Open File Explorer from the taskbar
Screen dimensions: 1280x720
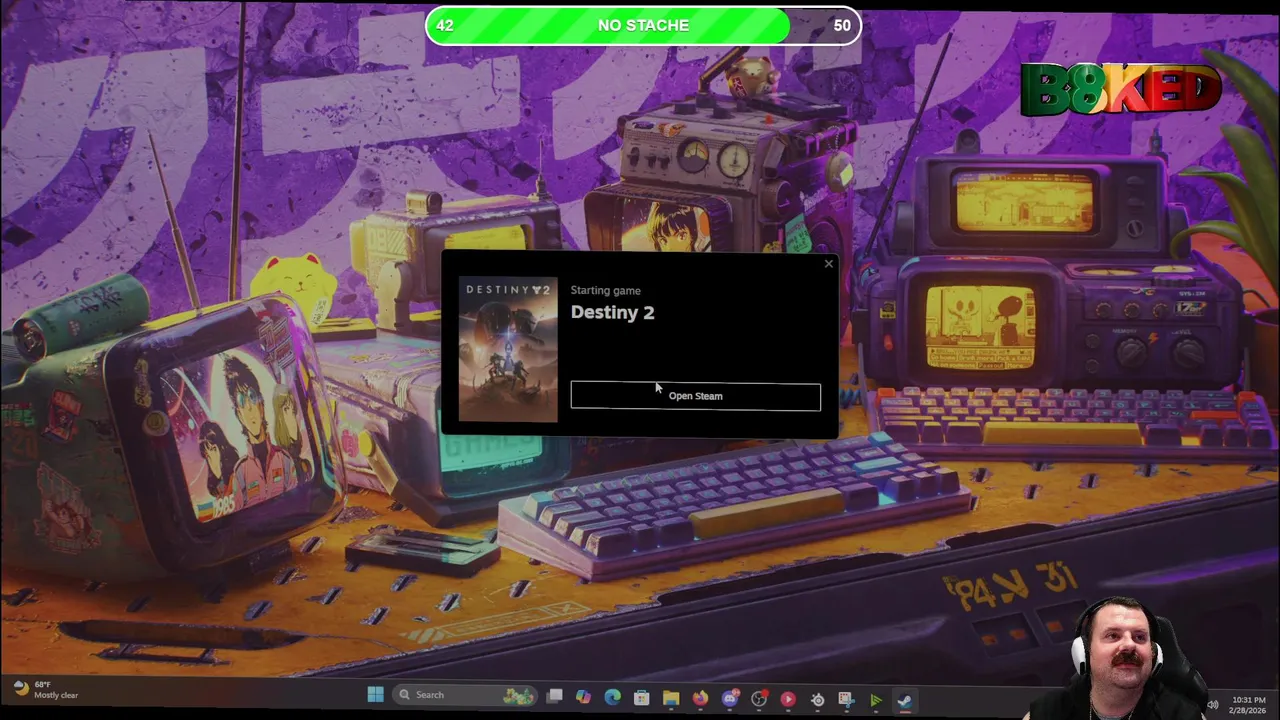pyautogui.click(x=671, y=698)
